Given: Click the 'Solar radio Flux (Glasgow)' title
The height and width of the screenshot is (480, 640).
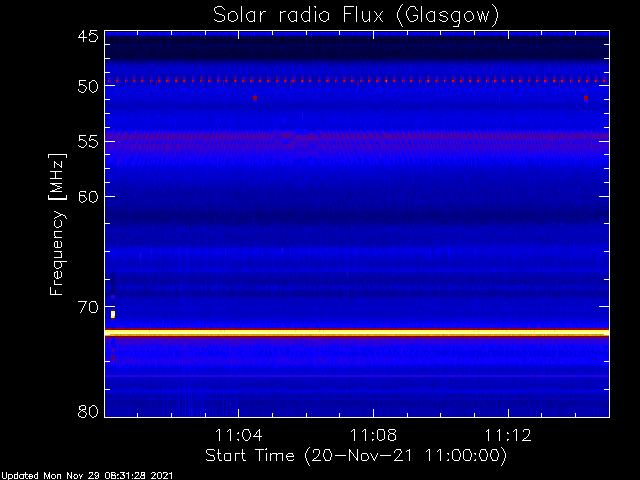Looking at the screenshot, I should tap(356, 16).
